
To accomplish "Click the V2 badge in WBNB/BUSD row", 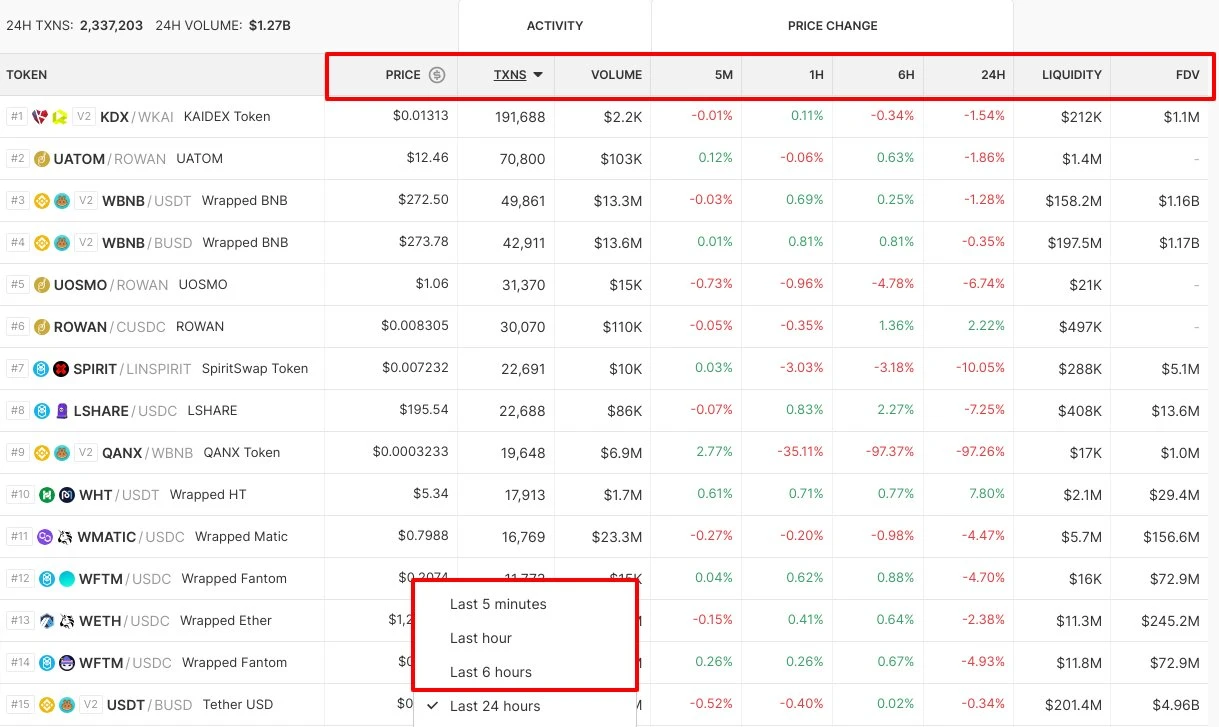I will pos(86,243).
